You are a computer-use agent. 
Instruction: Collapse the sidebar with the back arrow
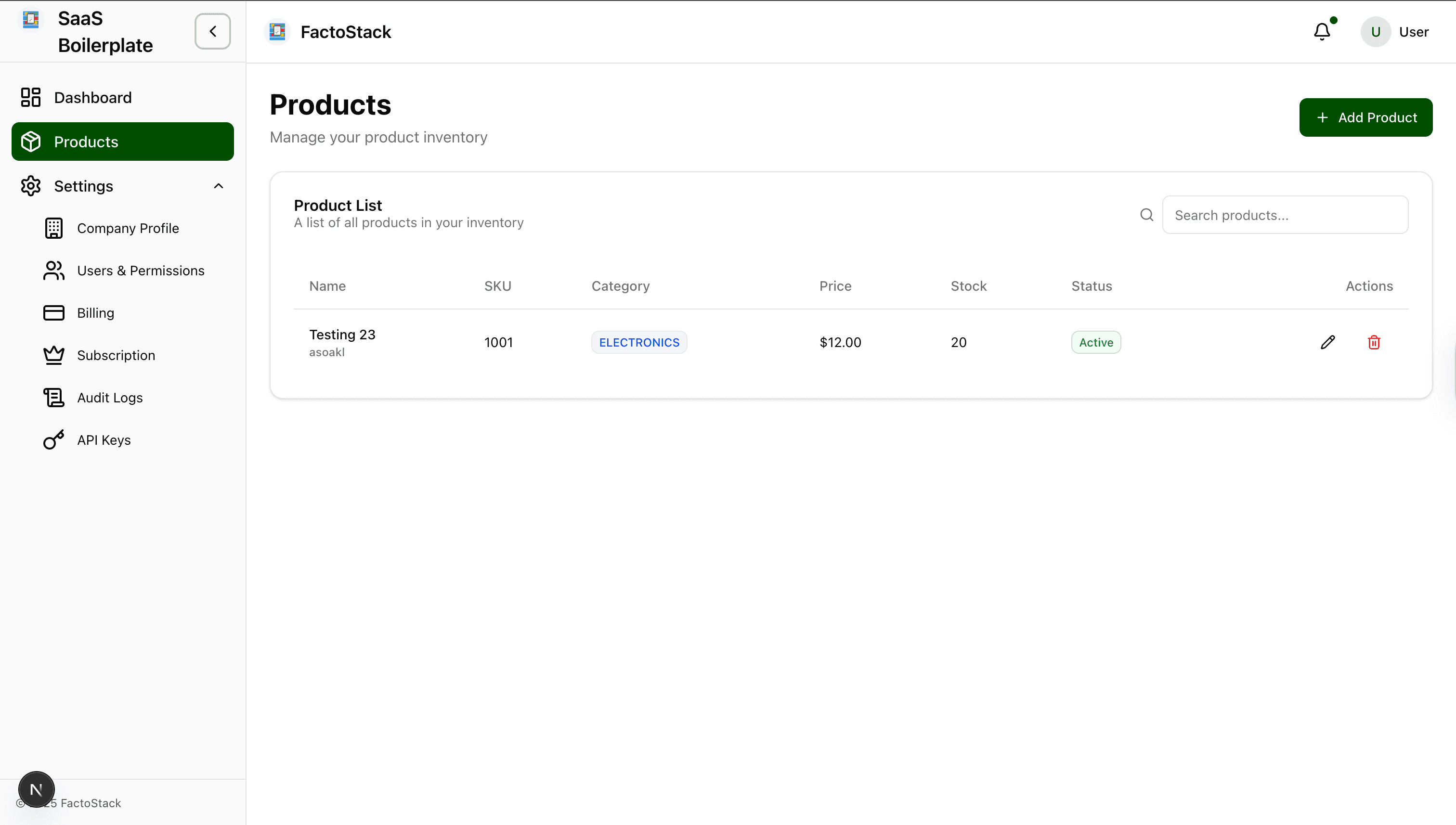pos(212,31)
